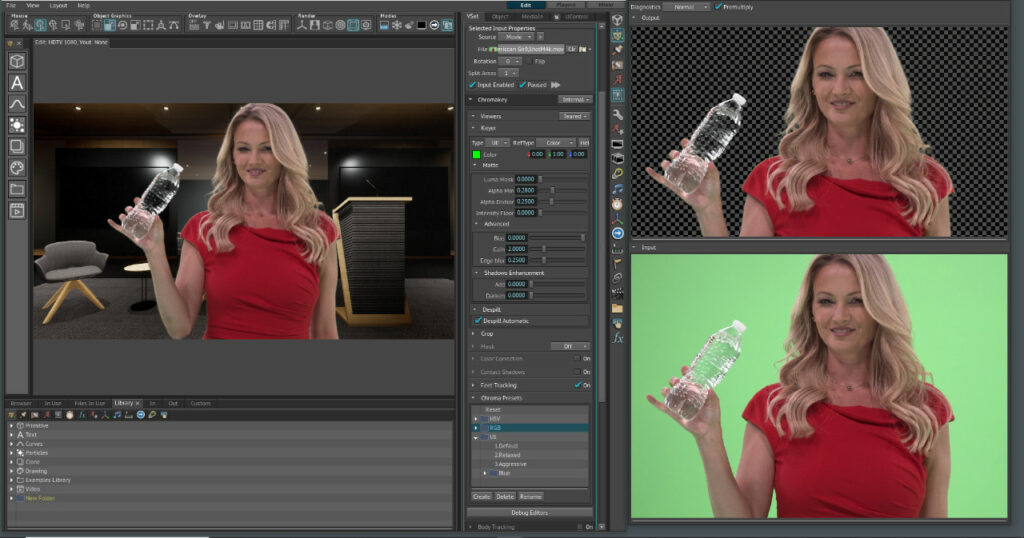Click the green keyer color swatch
Viewport: 1024px width, 538px height.
click(x=477, y=154)
